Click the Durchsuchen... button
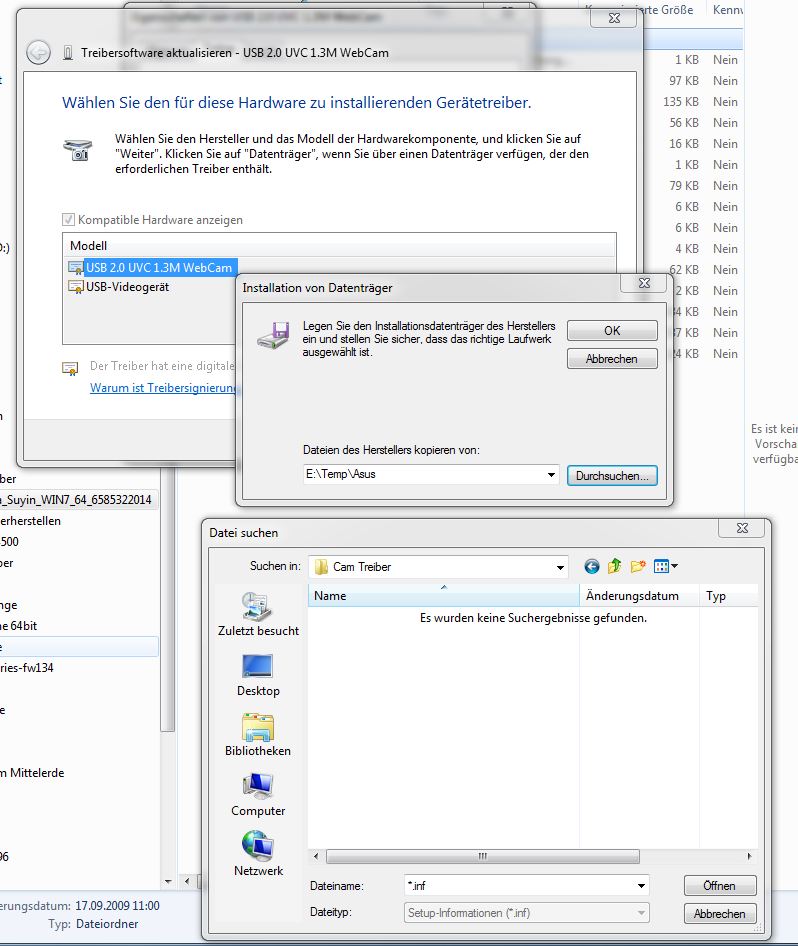Image resolution: width=798 pixels, height=946 pixels. point(612,475)
